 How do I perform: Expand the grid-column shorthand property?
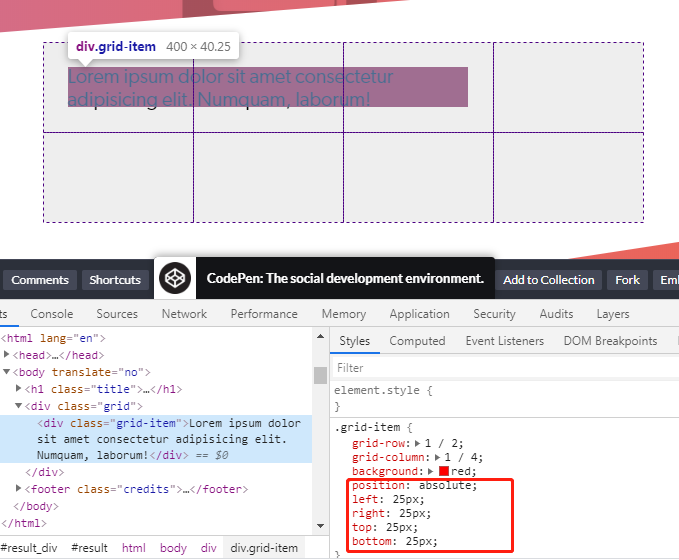coord(437,457)
